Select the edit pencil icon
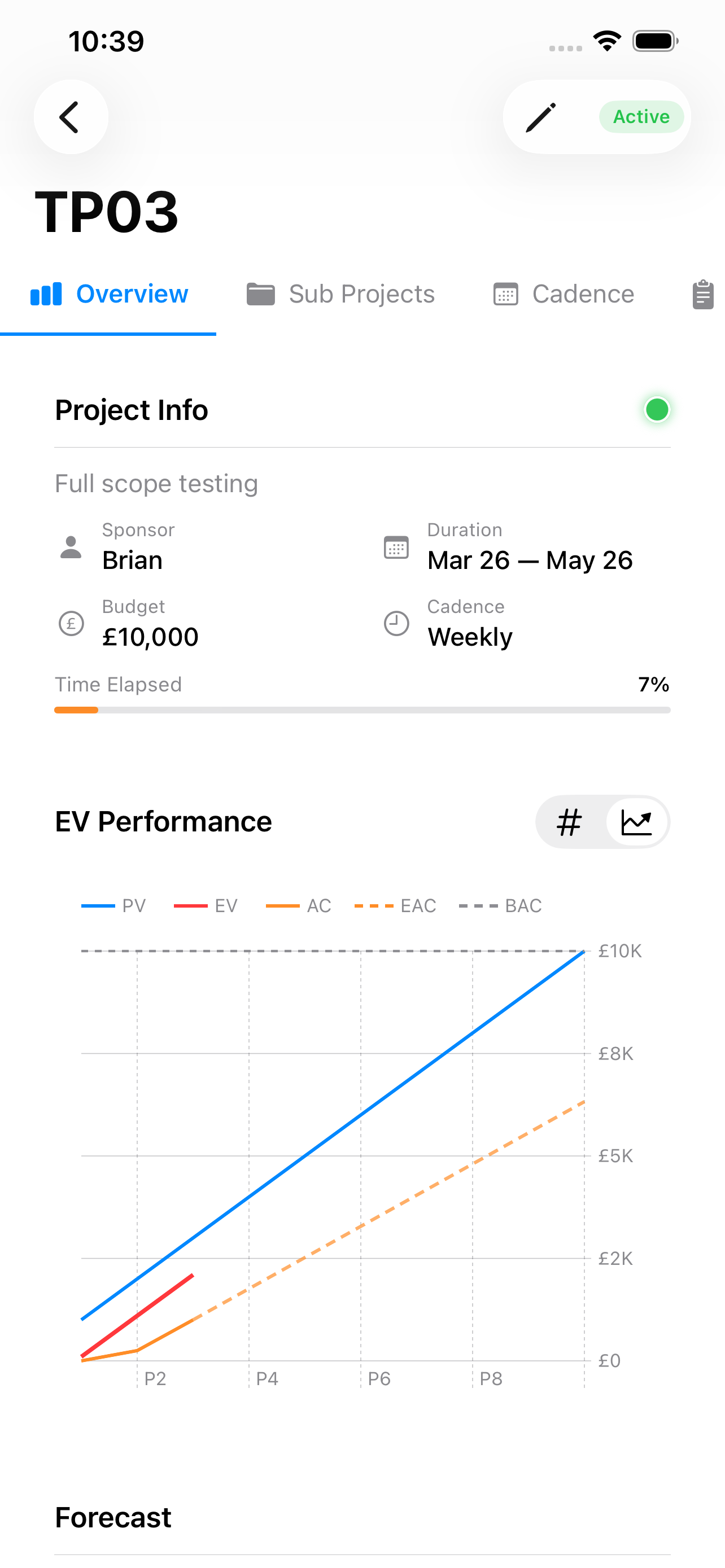Image resolution: width=725 pixels, height=1568 pixels. tap(541, 116)
